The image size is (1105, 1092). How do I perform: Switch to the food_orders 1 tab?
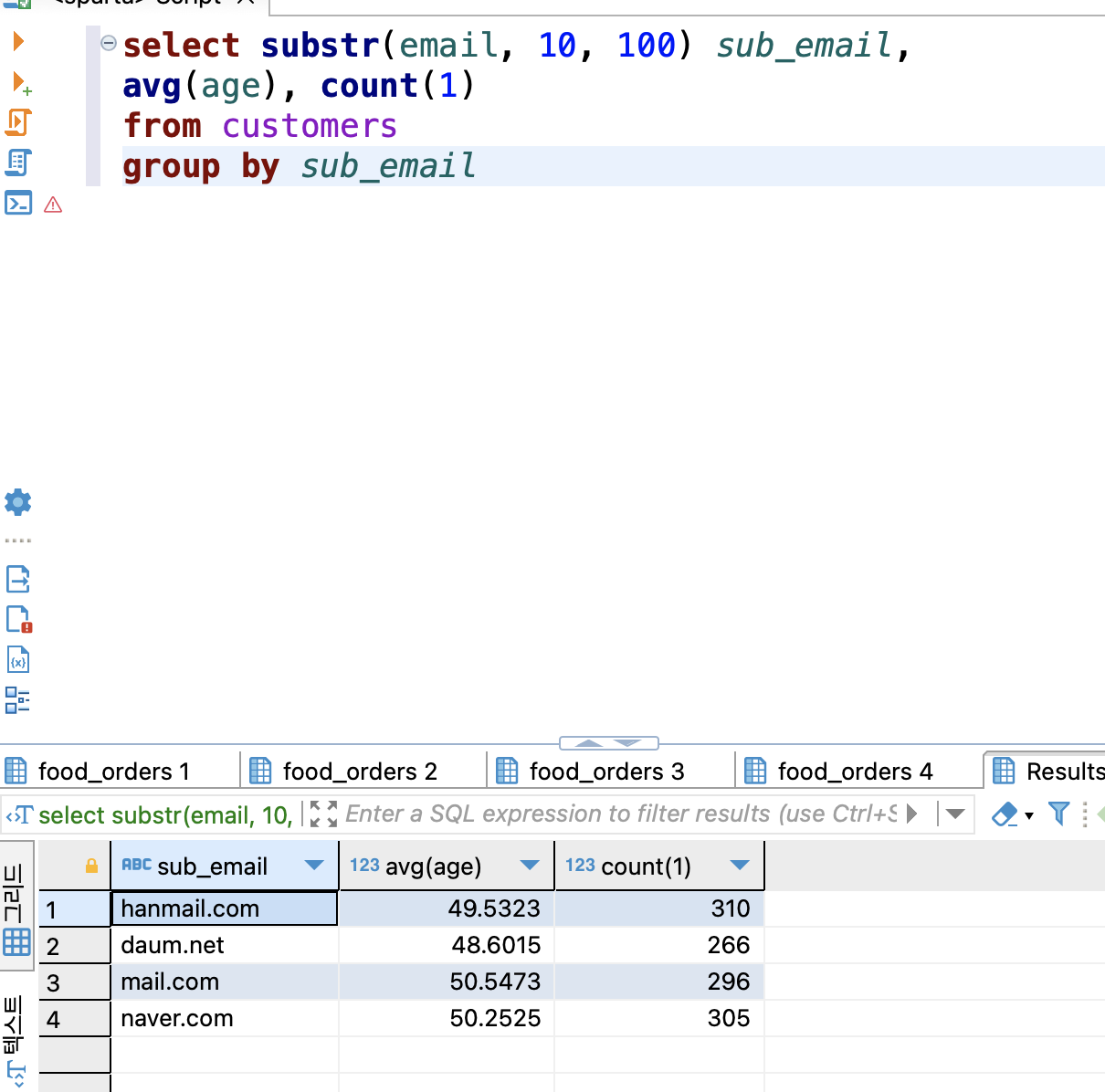tap(120, 771)
